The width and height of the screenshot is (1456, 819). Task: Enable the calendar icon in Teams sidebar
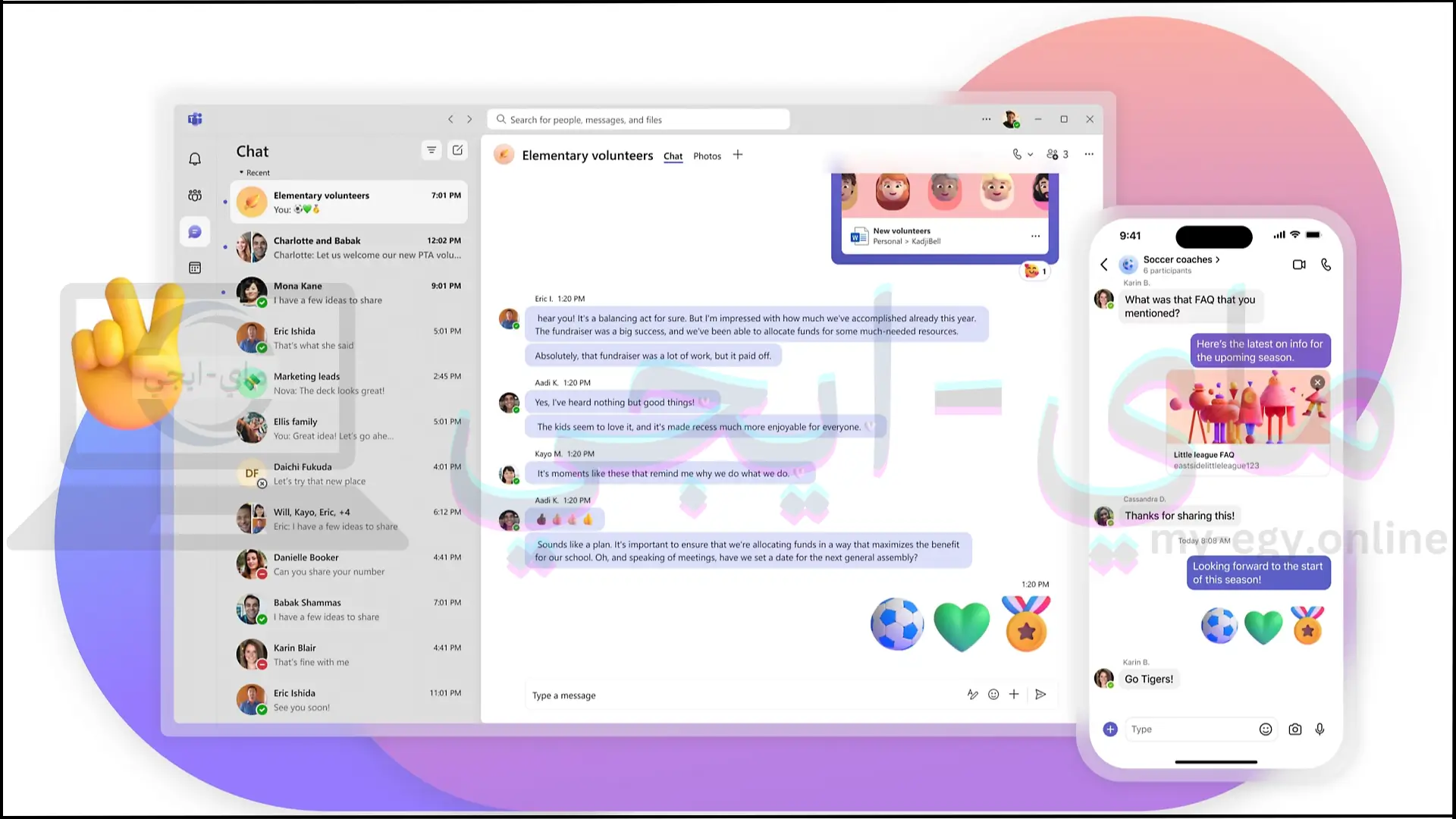point(195,267)
